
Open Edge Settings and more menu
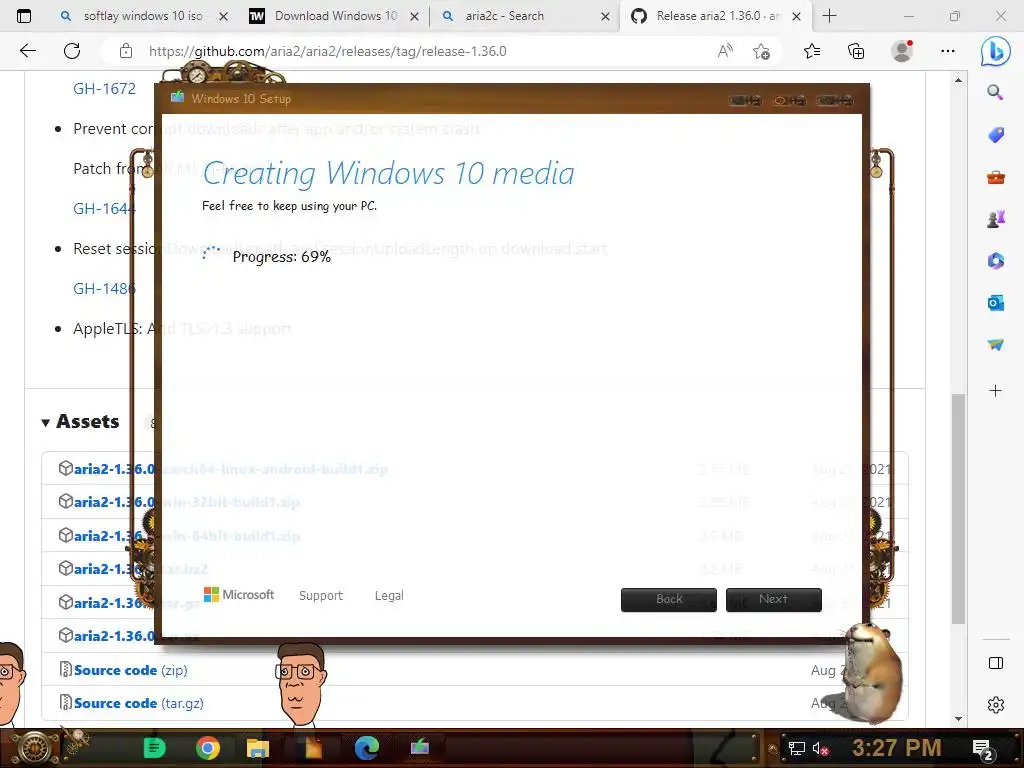(948, 51)
